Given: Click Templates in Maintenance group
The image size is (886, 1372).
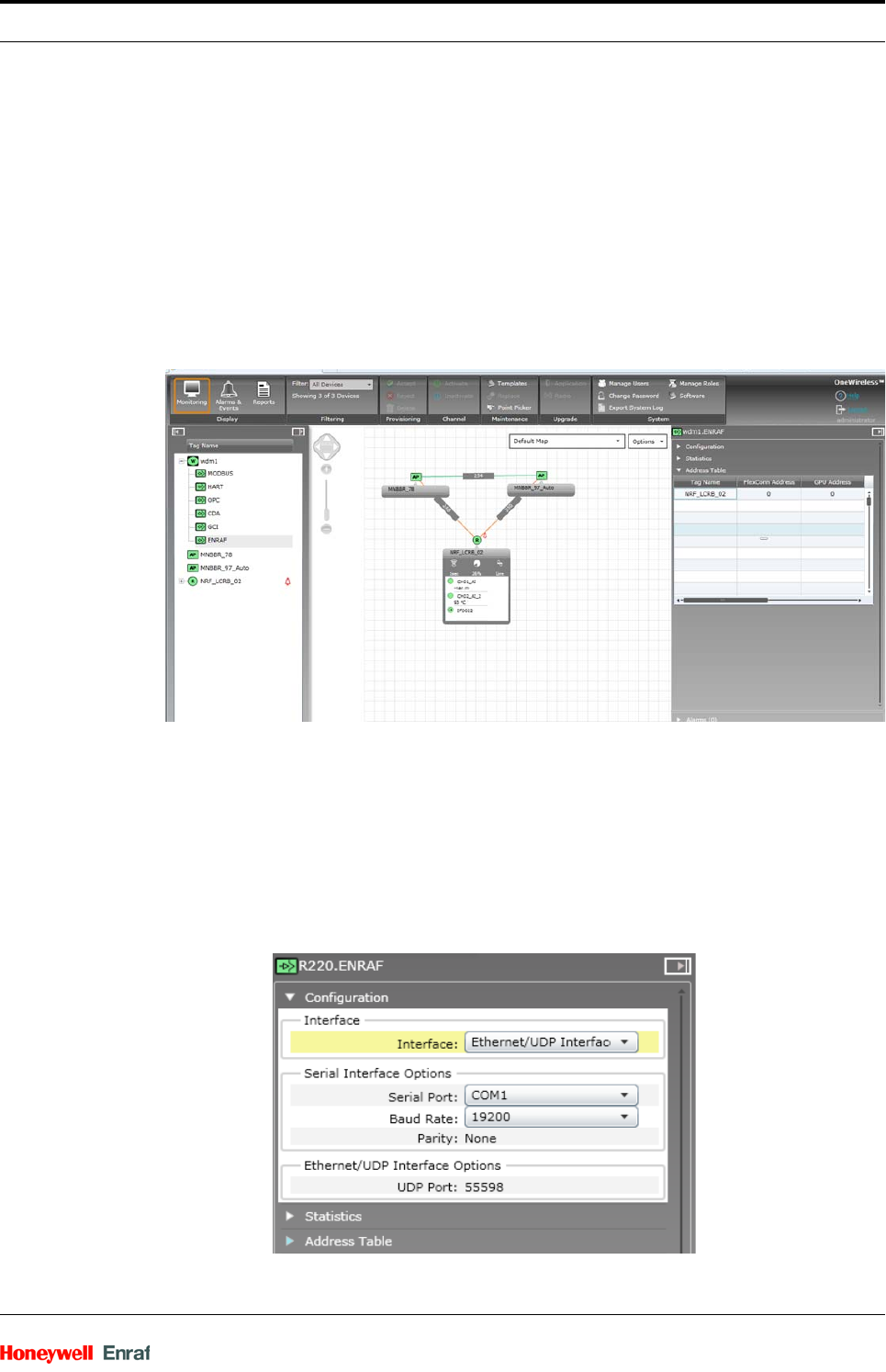Looking at the screenshot, I should (508, 384).
